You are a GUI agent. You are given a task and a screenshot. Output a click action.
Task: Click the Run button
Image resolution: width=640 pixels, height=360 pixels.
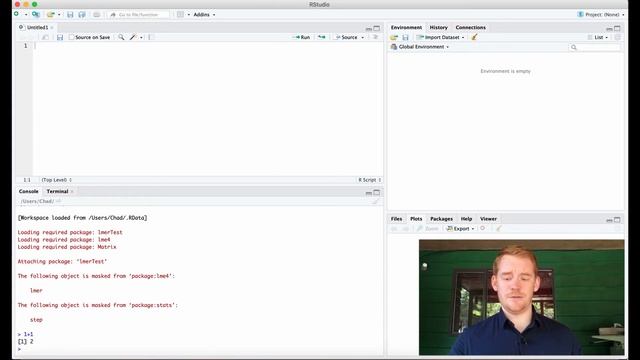point(301,37)
